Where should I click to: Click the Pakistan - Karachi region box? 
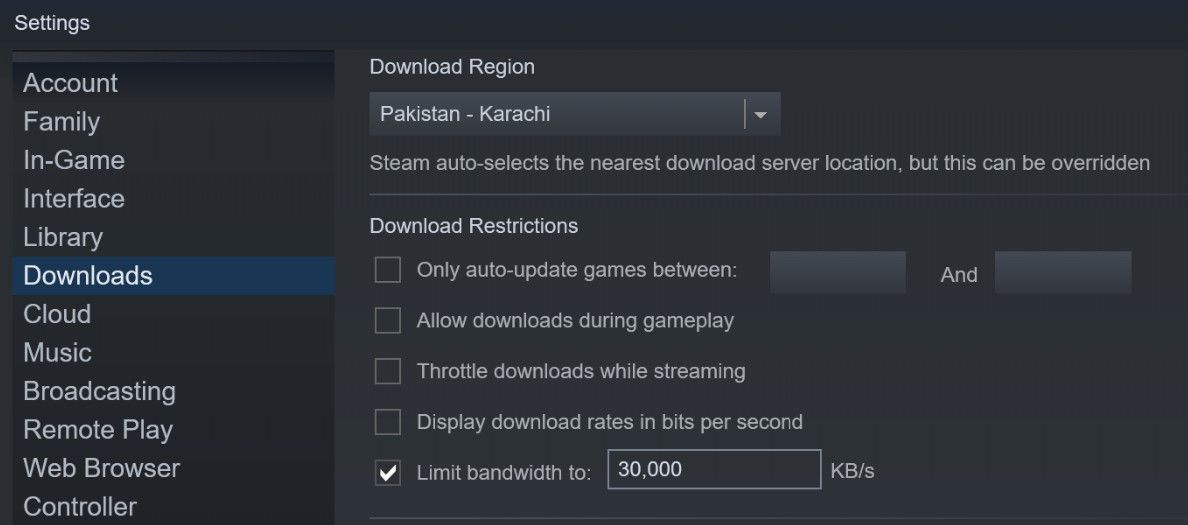coord(556,114)
